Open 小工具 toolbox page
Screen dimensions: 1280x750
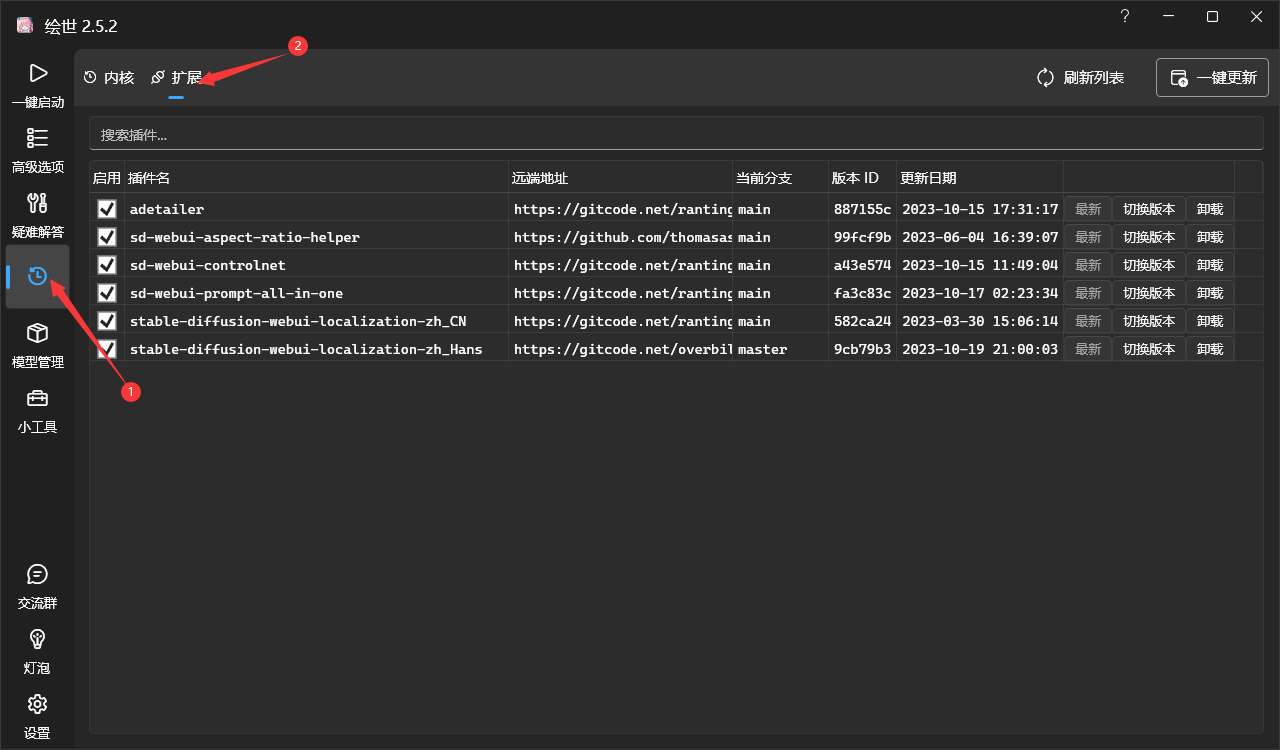pos(37,410)
